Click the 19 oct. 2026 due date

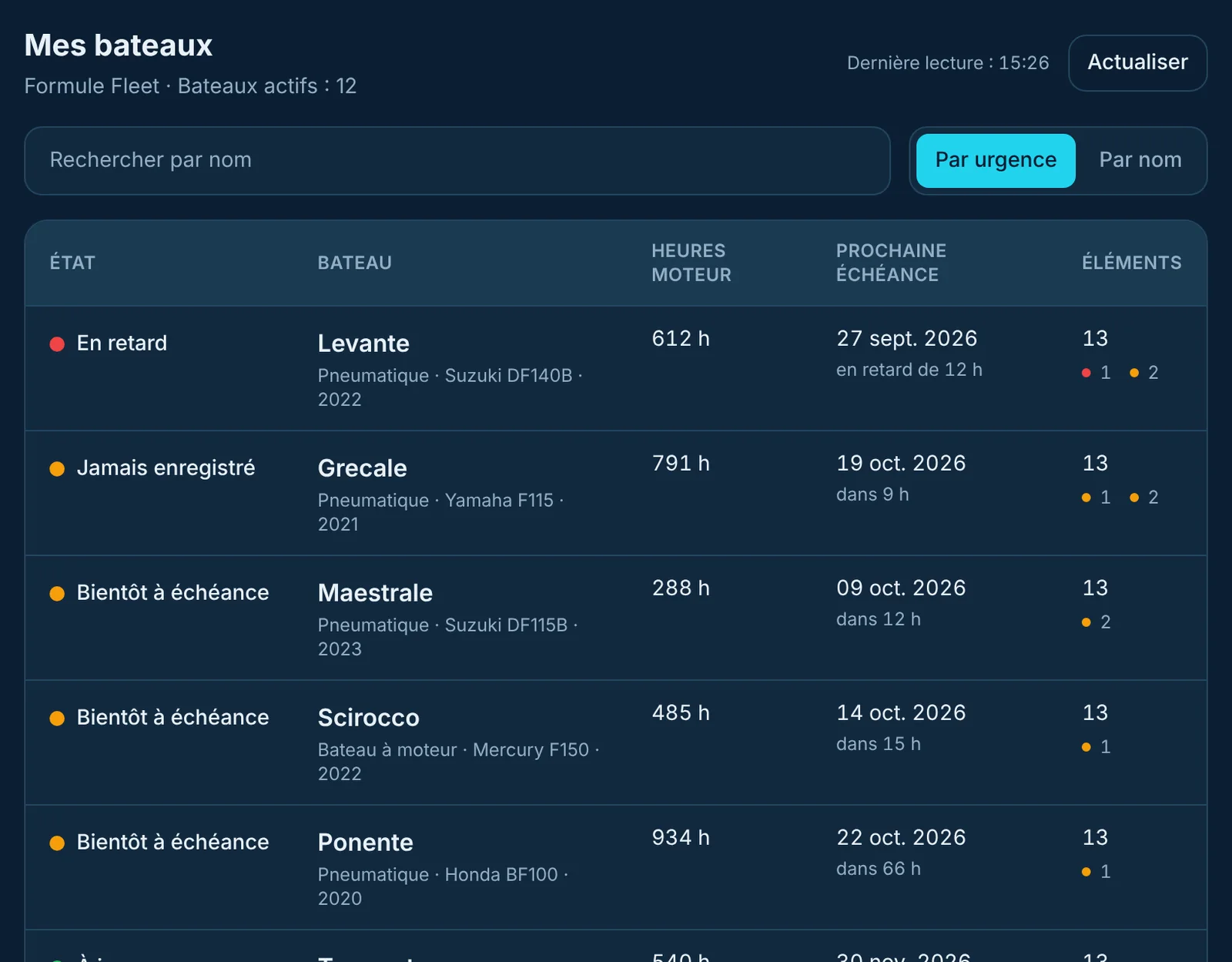901,464
